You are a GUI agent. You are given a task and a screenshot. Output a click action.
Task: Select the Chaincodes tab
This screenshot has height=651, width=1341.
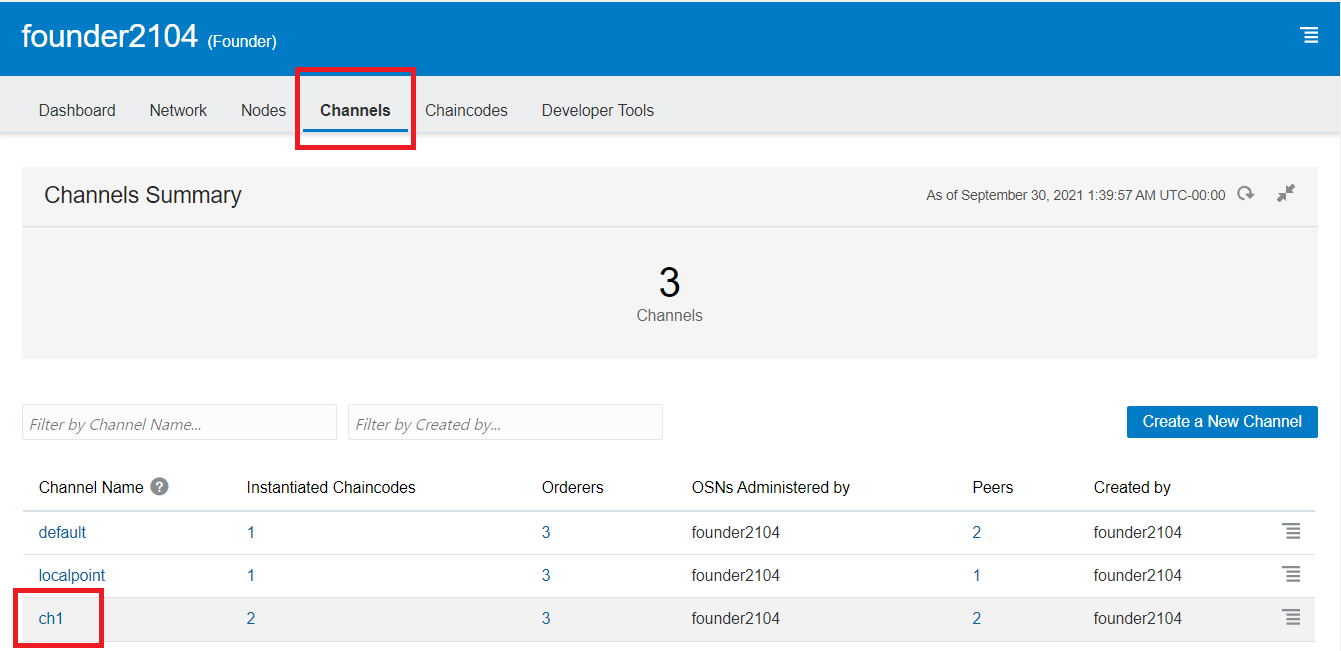(x=466, y=110)
